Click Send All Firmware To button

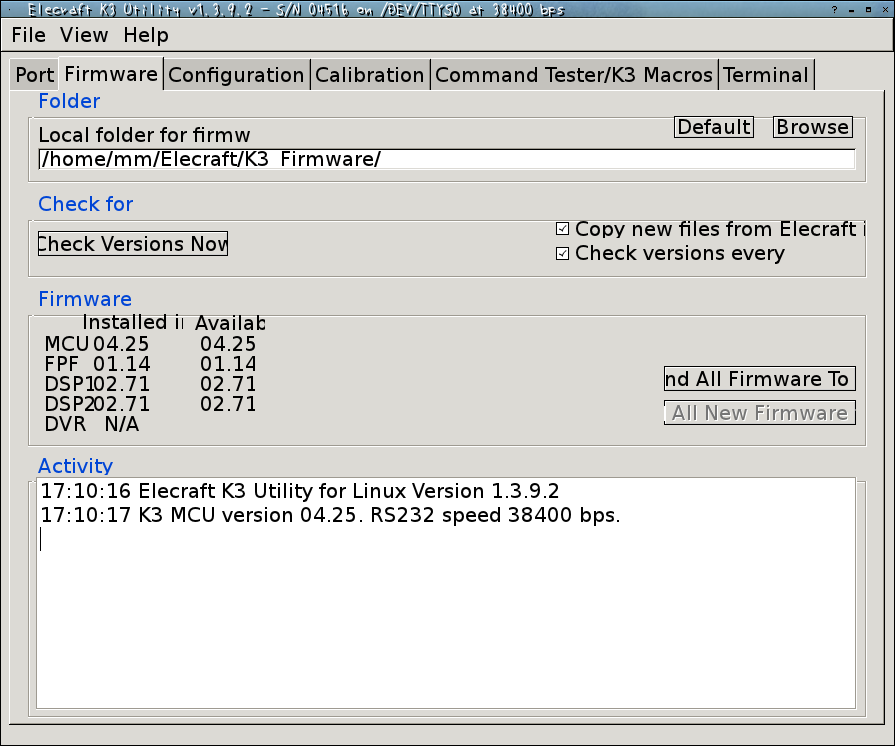[x=760, y=379]
